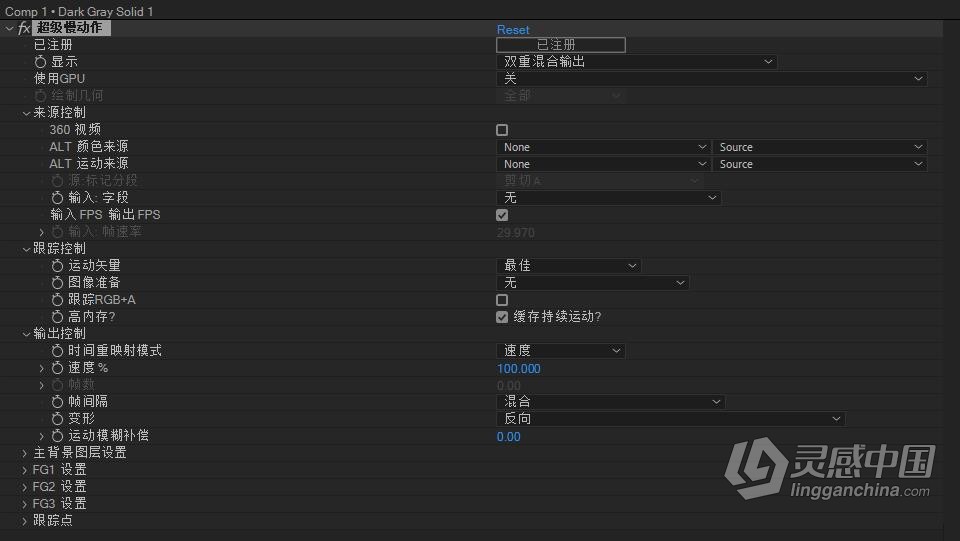Collapse the 跟踪控制 section

[x=26, y=248]
